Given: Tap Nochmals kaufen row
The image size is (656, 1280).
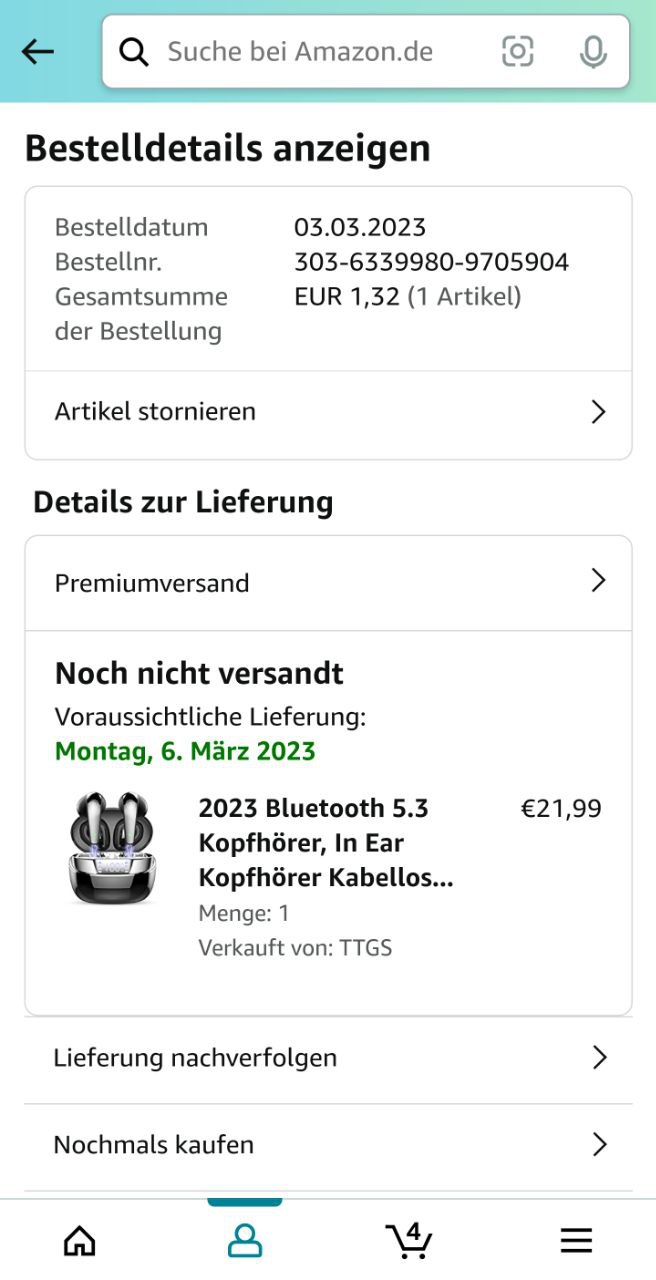Looking at the screenshot, I should pos(154,1145).
